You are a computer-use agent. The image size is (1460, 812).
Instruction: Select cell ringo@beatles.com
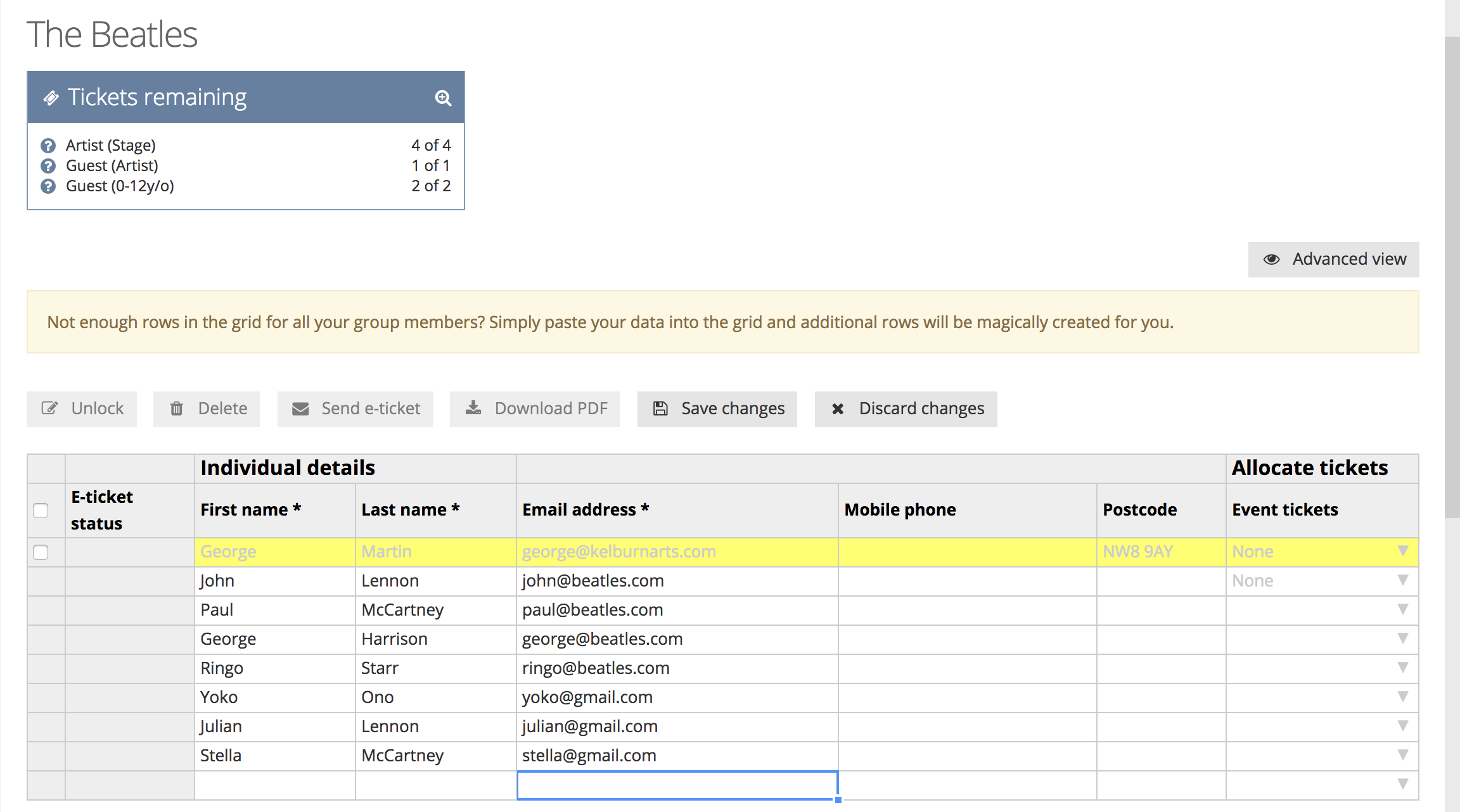pos(677,668)
